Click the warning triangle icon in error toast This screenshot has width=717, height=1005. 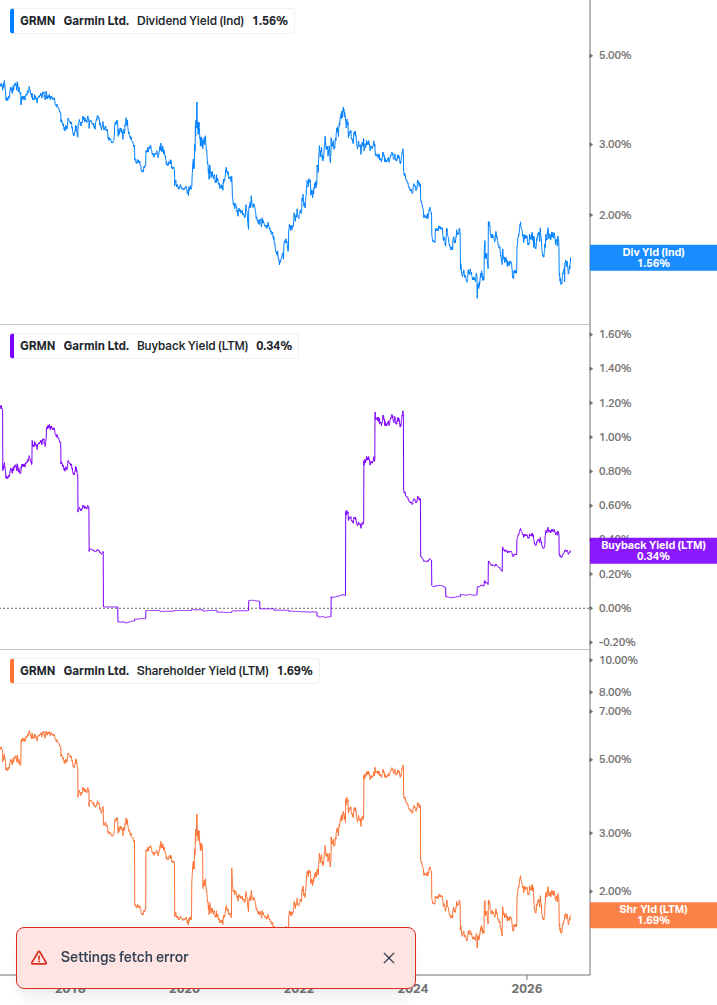pos(39,958)
